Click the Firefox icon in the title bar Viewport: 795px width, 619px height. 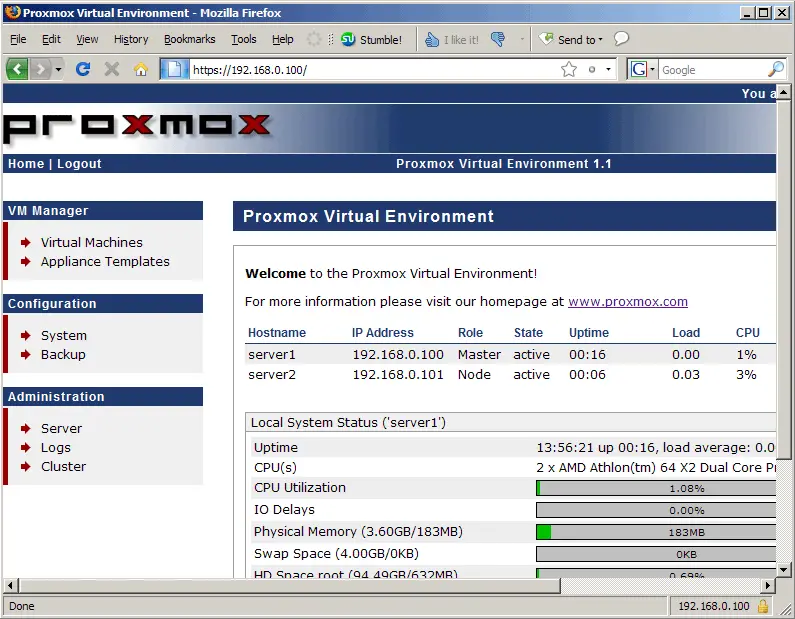pyautogui.click(x=13, y=12)
